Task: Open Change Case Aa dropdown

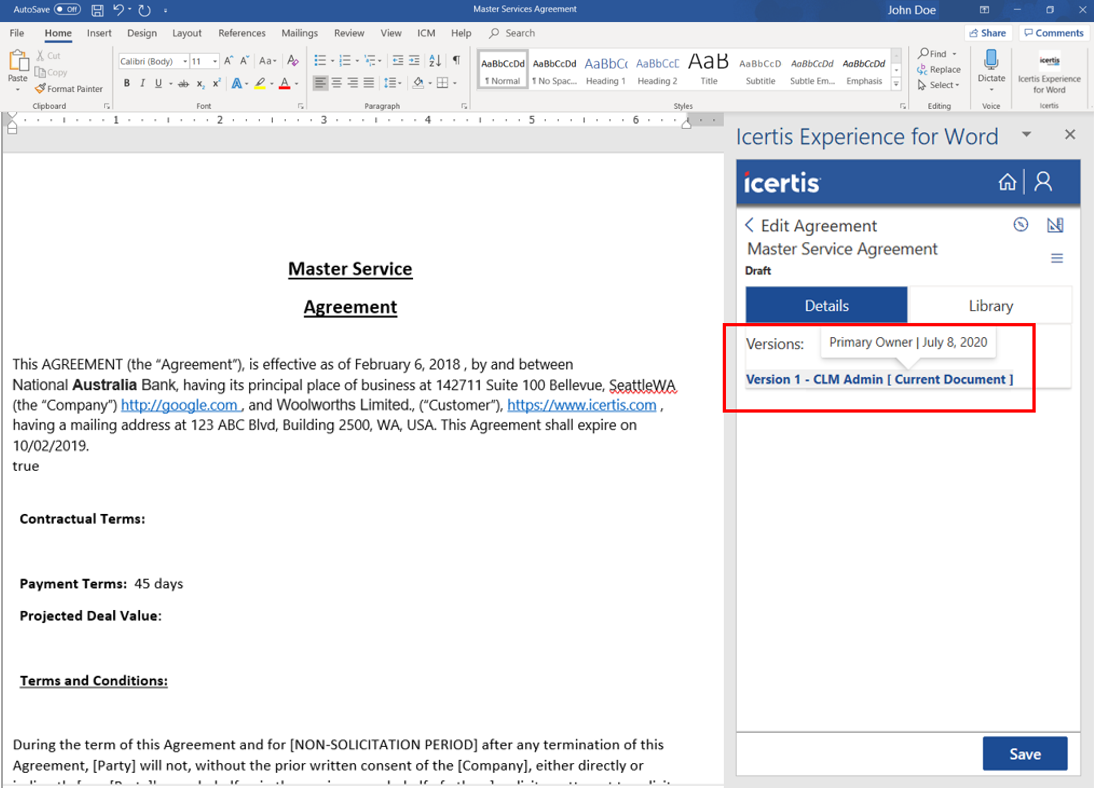Action: pyautogui.click(x=268, y=61)
